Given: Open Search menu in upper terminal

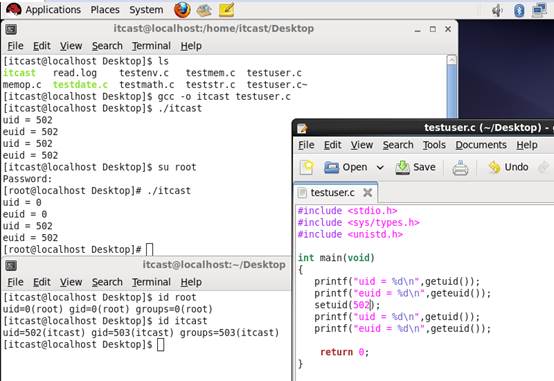Looking at the screenshot, I should [107, 46].
